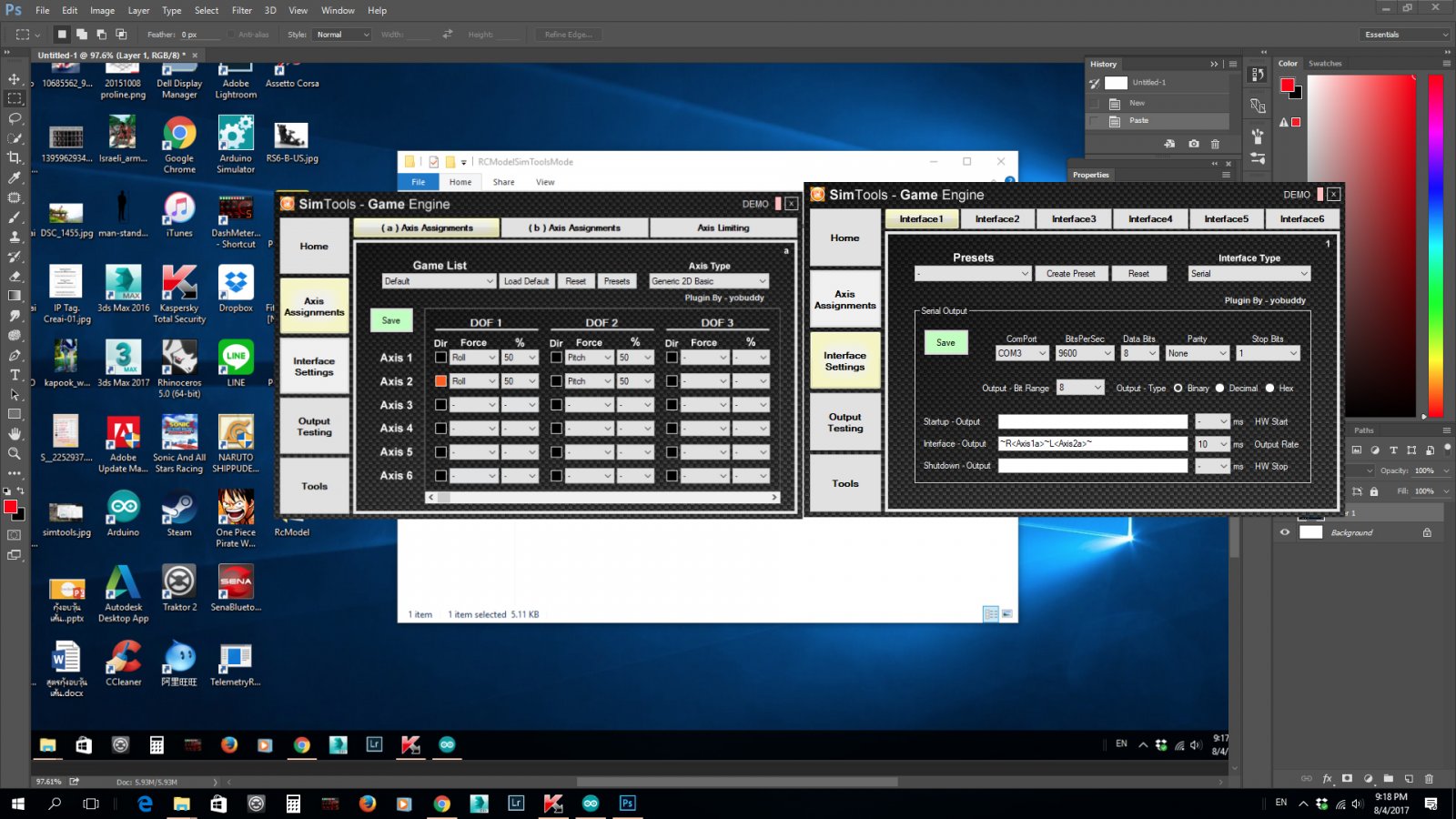Image resolution: width=1456 pixels, height=819 pixels.
Task: Open the Filter menu
Action: coord(241,10)
